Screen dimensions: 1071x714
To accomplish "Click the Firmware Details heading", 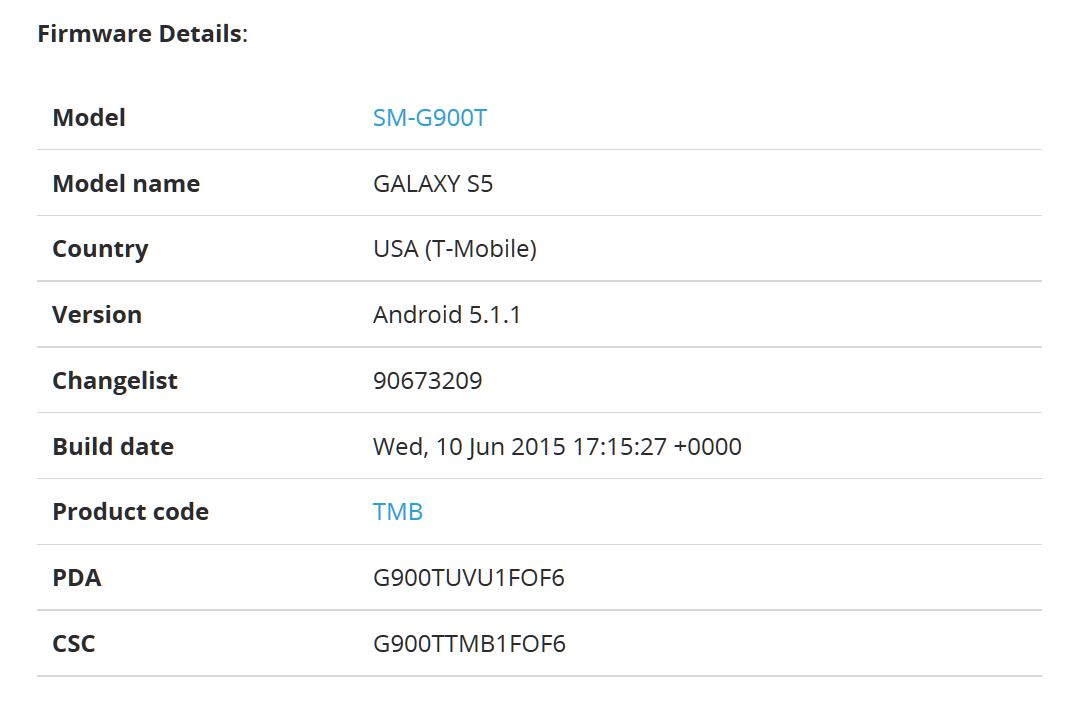I will coord(143,33).
